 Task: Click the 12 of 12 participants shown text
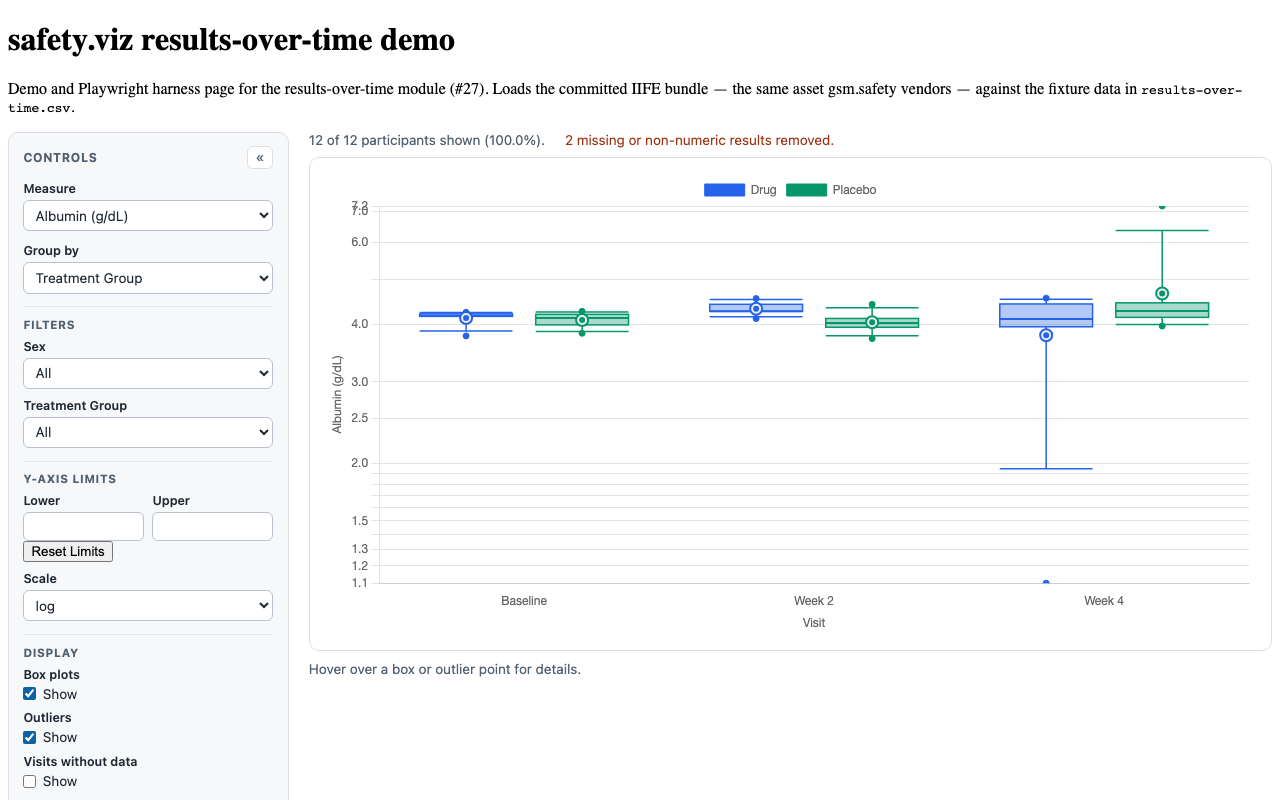pyautogui.click(x=427, y=140)
